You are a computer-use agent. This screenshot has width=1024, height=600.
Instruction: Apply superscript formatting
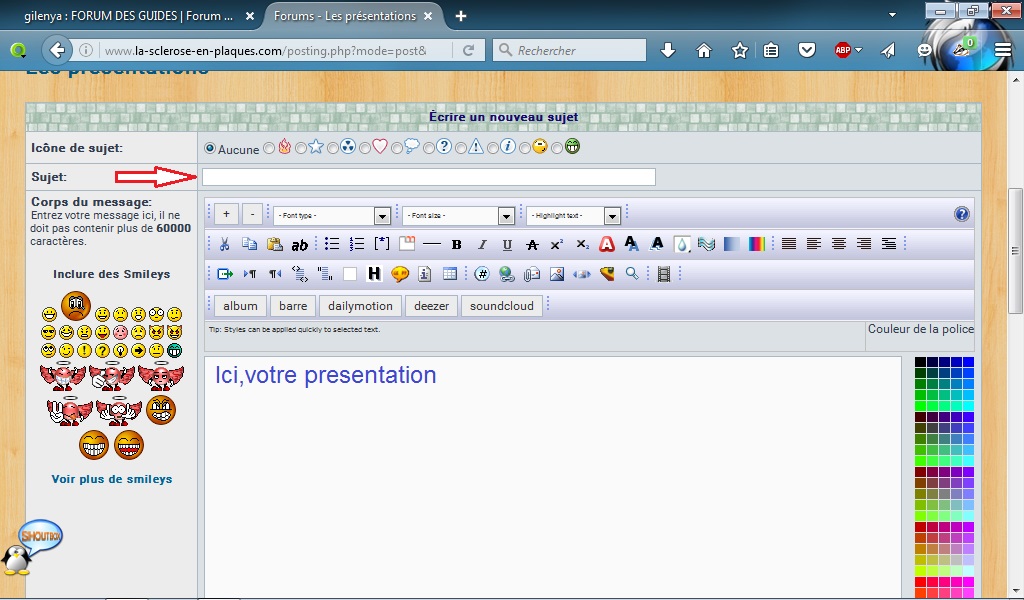556,245
